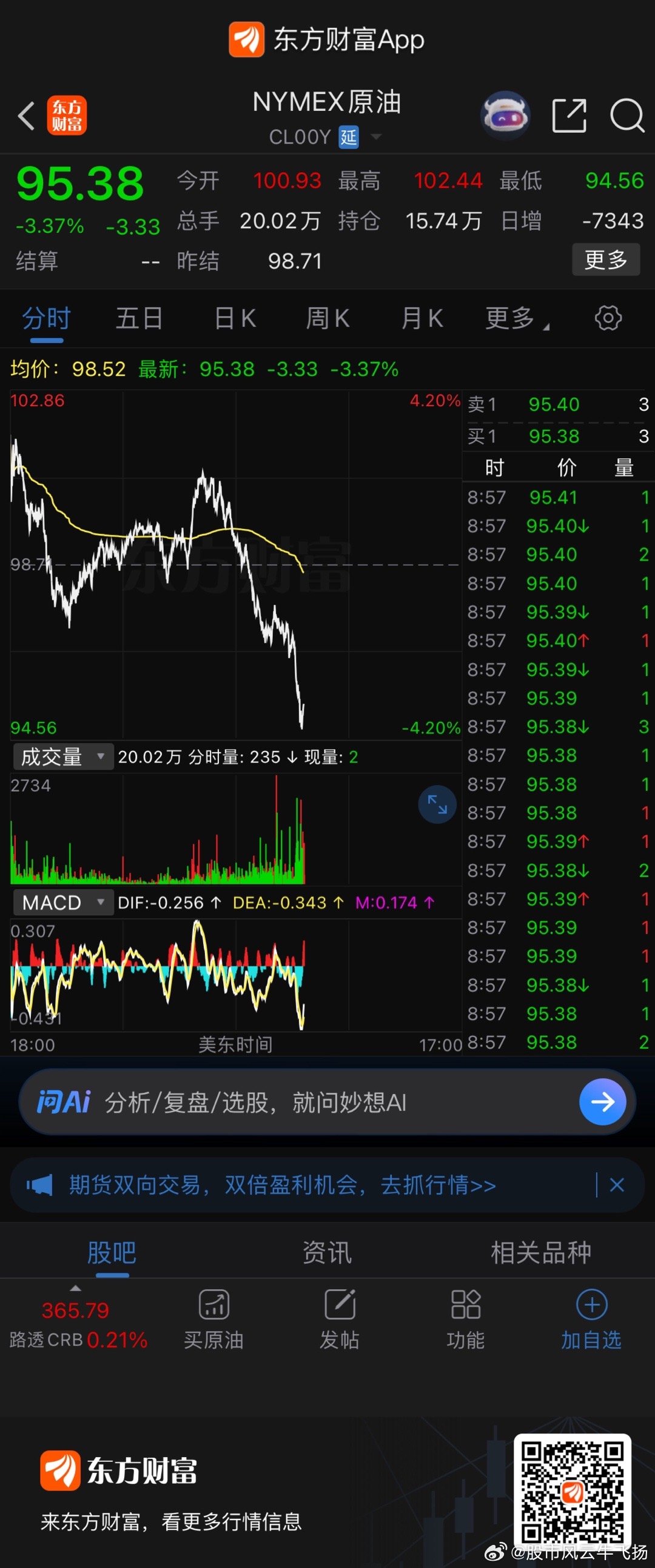Tap the 问AI search input field

(x=327, y=1102)
